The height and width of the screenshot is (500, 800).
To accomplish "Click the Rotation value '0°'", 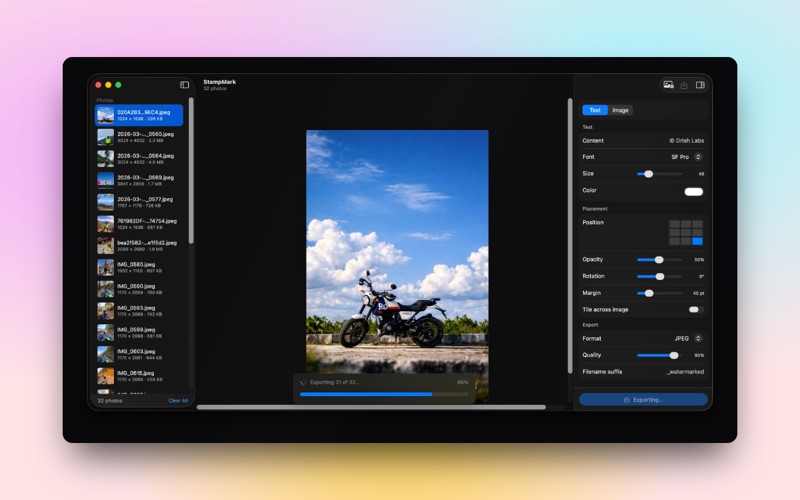I will [702, 277].
